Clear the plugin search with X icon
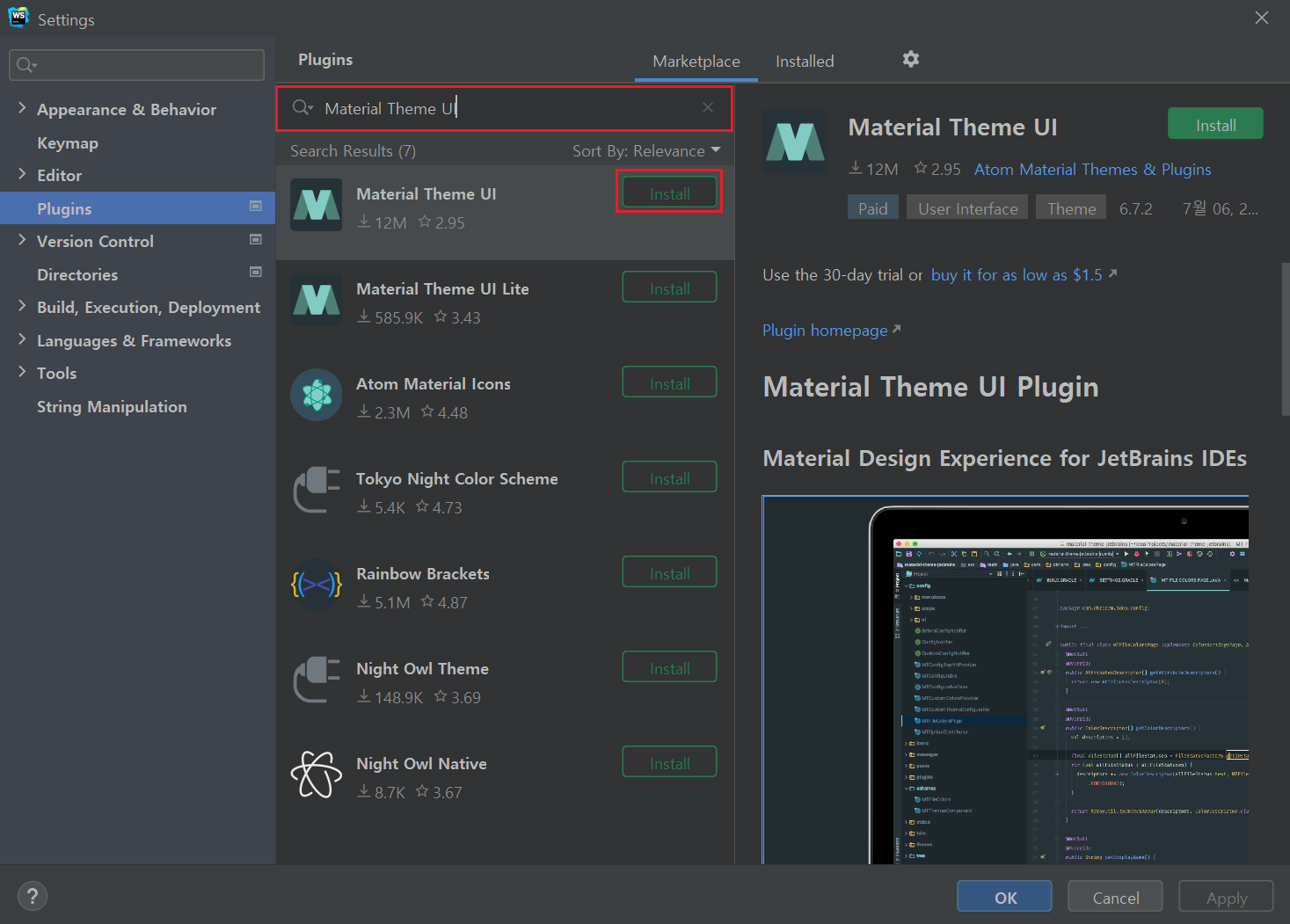Screen dimensions: 1290x924 pyautogui.click(x=708, y=107)
